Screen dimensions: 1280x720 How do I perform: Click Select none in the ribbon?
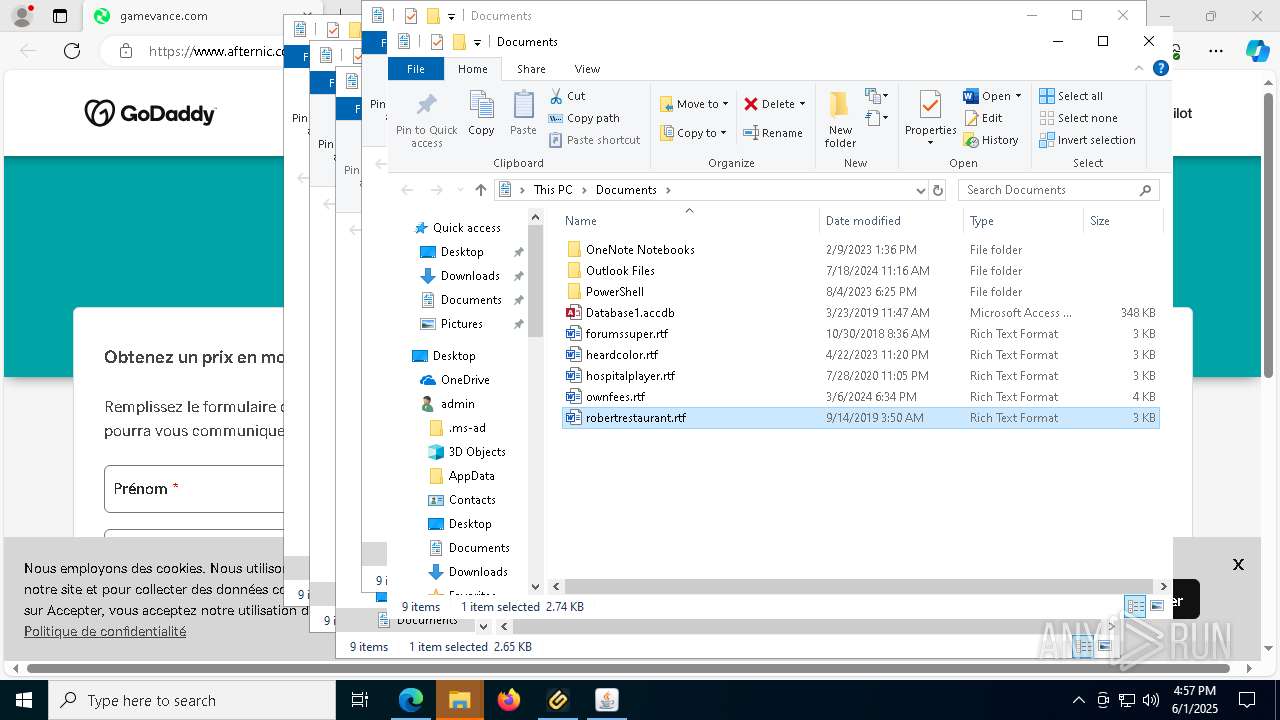click(x=1078, y=118)
